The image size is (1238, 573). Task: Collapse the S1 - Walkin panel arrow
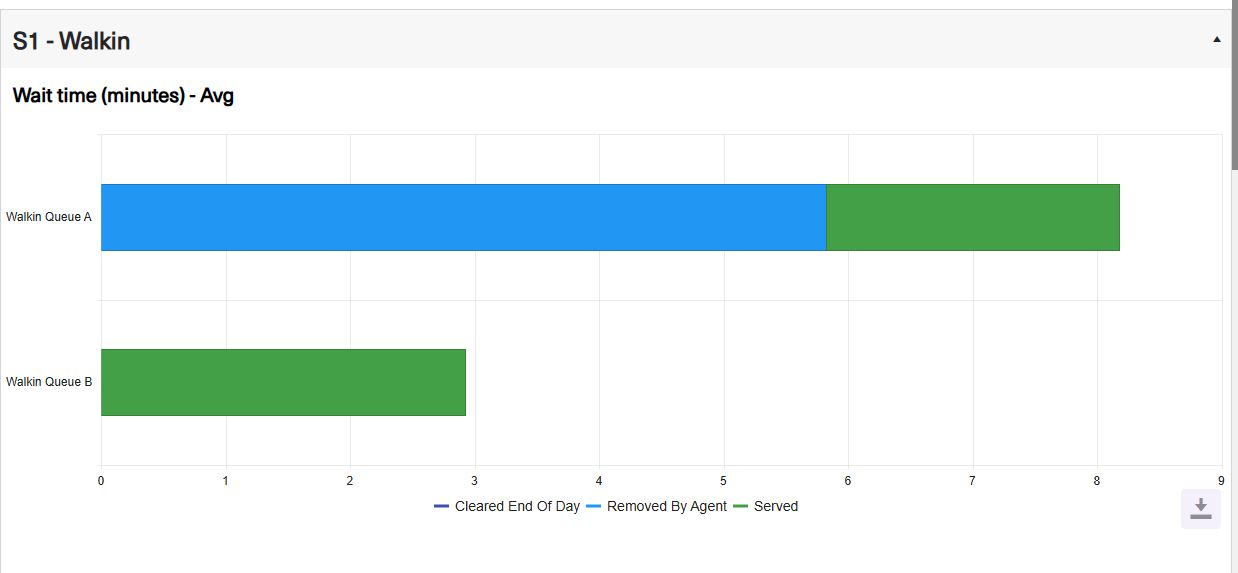click(1217, 40)
